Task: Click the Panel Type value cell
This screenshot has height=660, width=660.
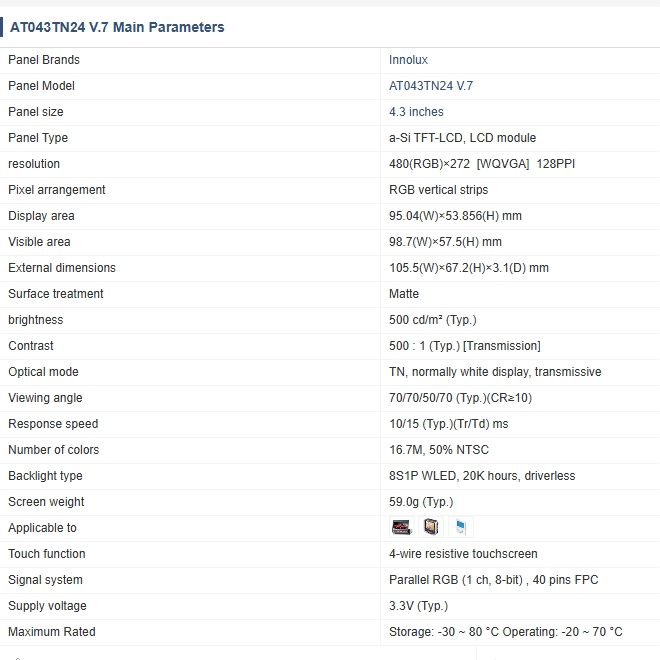Action: pyautogui.click(x=462, y=138)
